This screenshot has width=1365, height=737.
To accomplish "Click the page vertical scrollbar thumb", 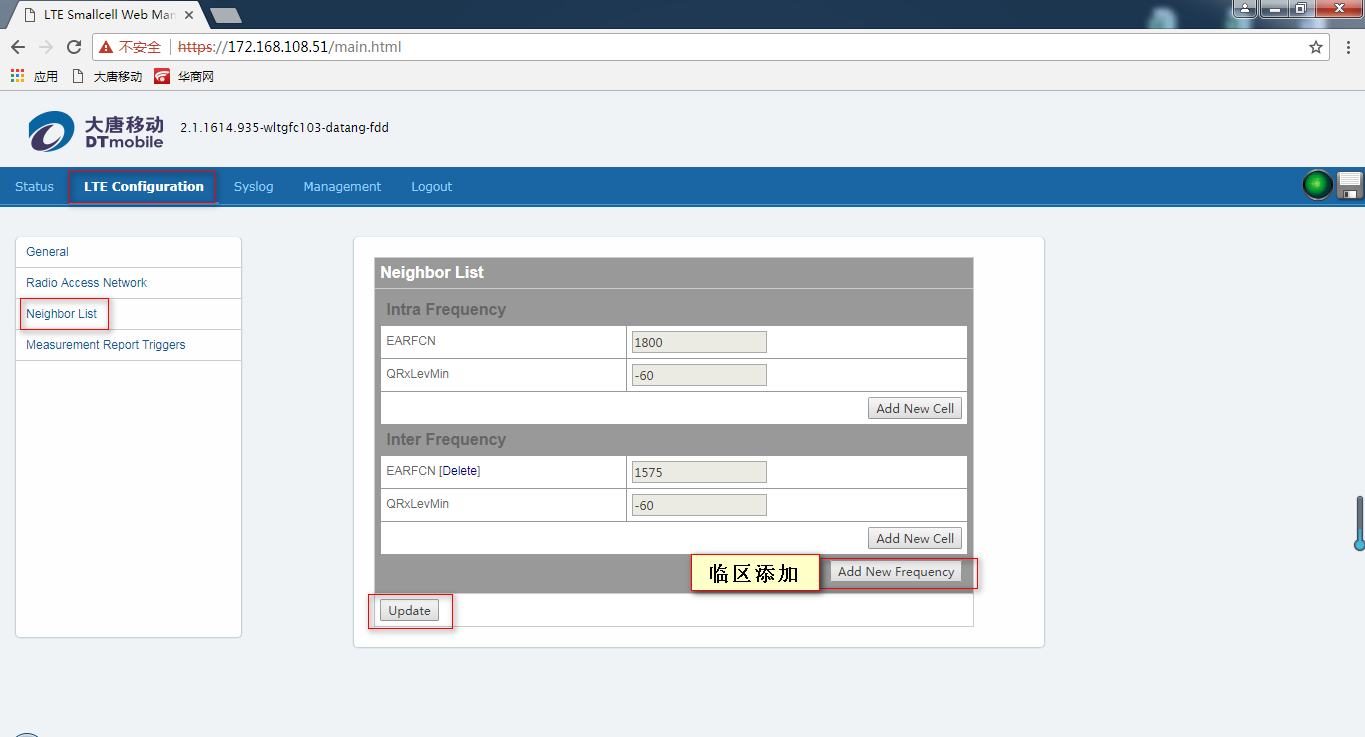I will [x=1359, y=522].
